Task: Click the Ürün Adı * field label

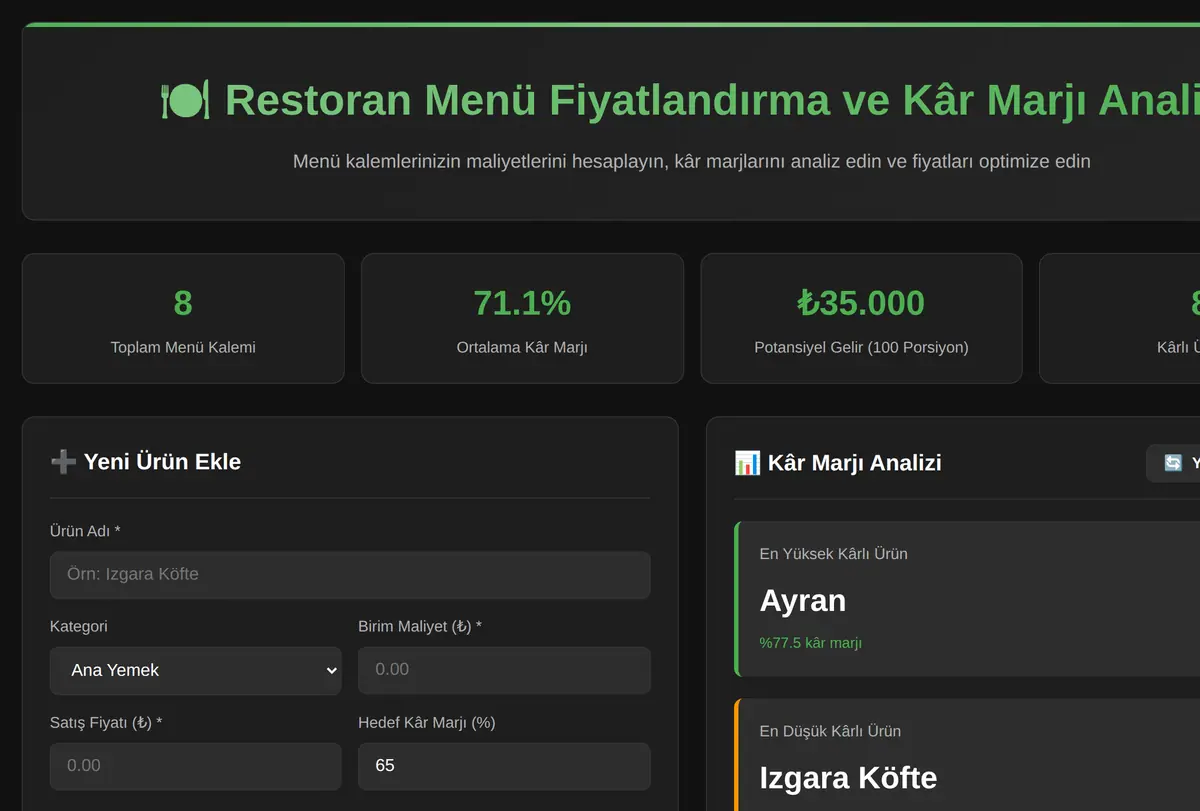Action: pyautogui.click(x=85, y=531)
